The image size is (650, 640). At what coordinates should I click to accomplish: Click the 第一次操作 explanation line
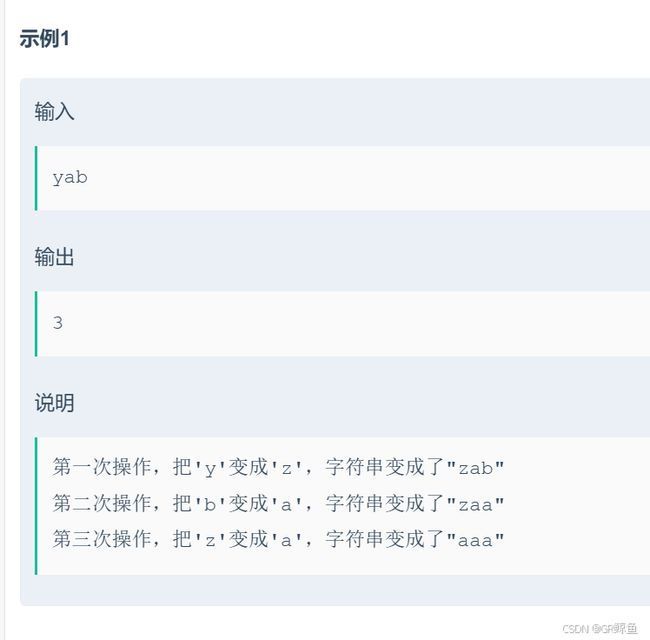[278, 468]
